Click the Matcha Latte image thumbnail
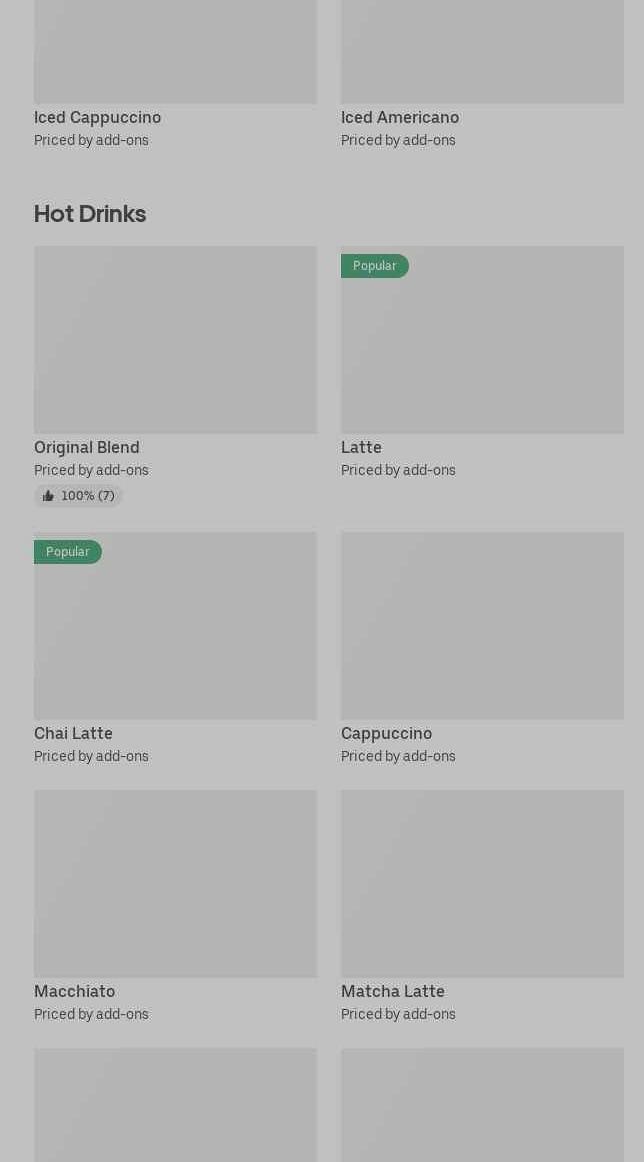 (x=482, y=884)
